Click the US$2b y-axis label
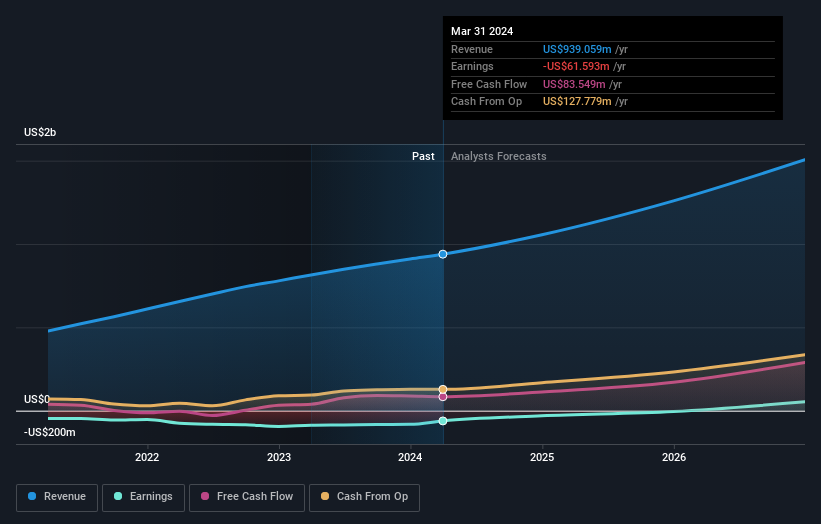 click(x=40, y=132)
